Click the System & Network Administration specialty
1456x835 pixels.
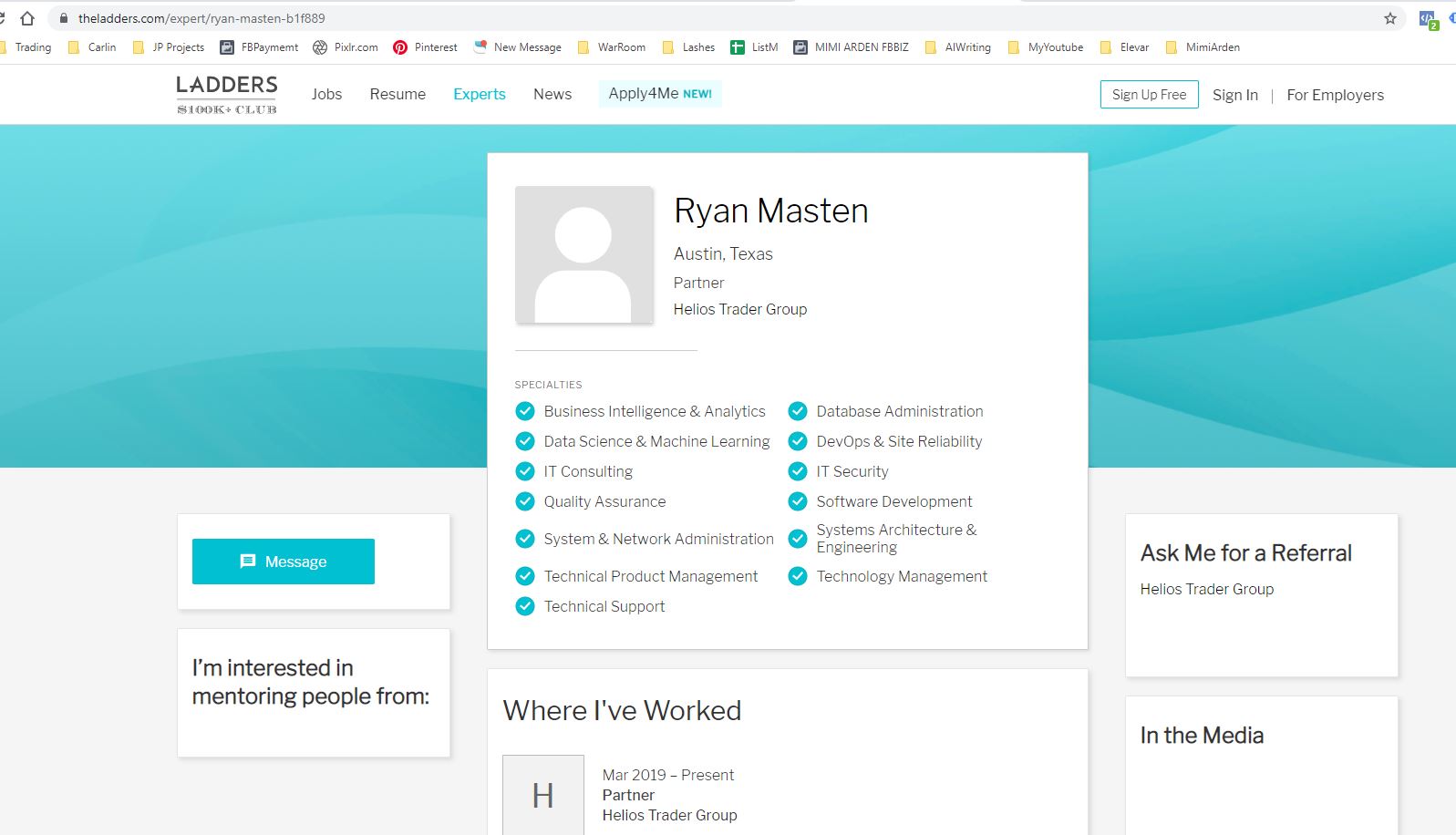pyautogui.click(x=658, y=539)
